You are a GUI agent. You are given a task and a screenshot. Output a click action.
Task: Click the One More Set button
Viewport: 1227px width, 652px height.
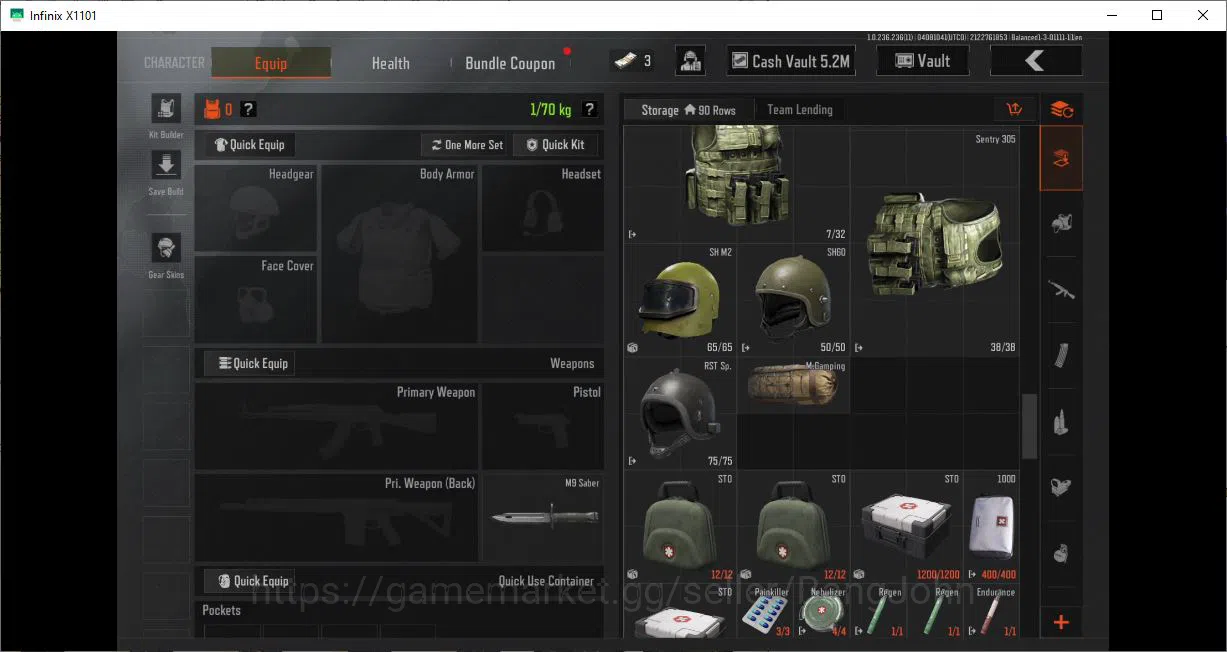coord(467,145)
